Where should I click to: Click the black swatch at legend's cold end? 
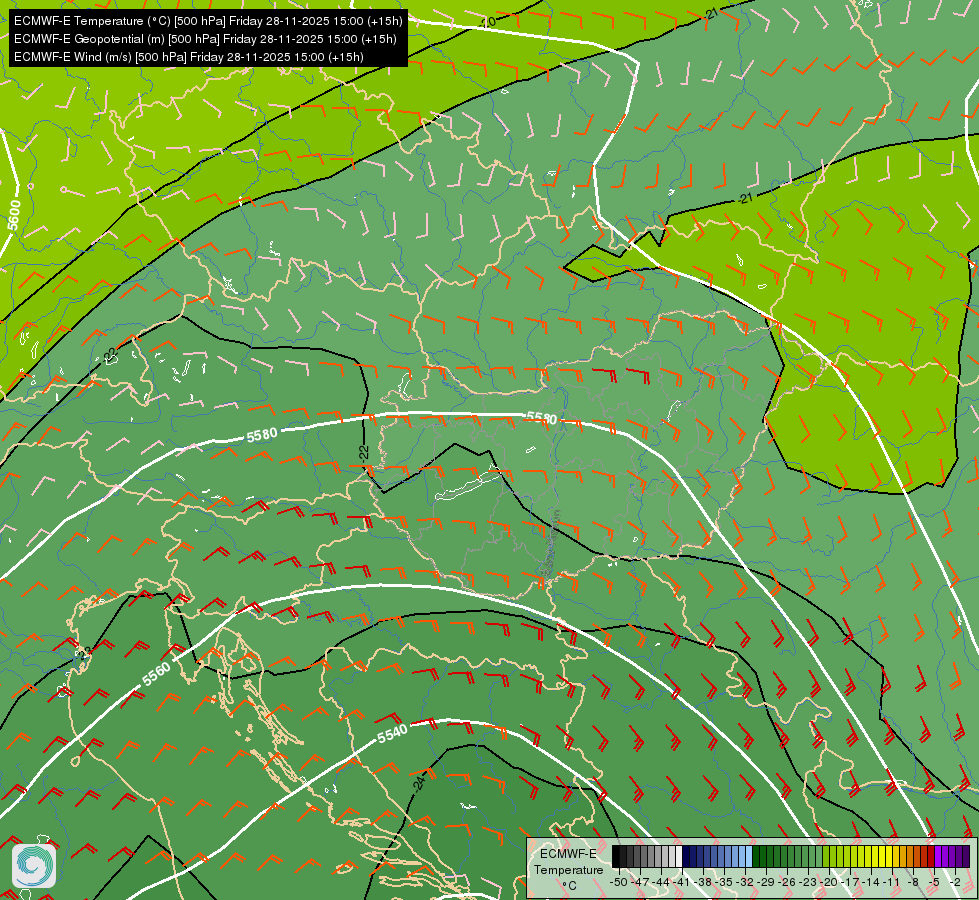point(616,856)
